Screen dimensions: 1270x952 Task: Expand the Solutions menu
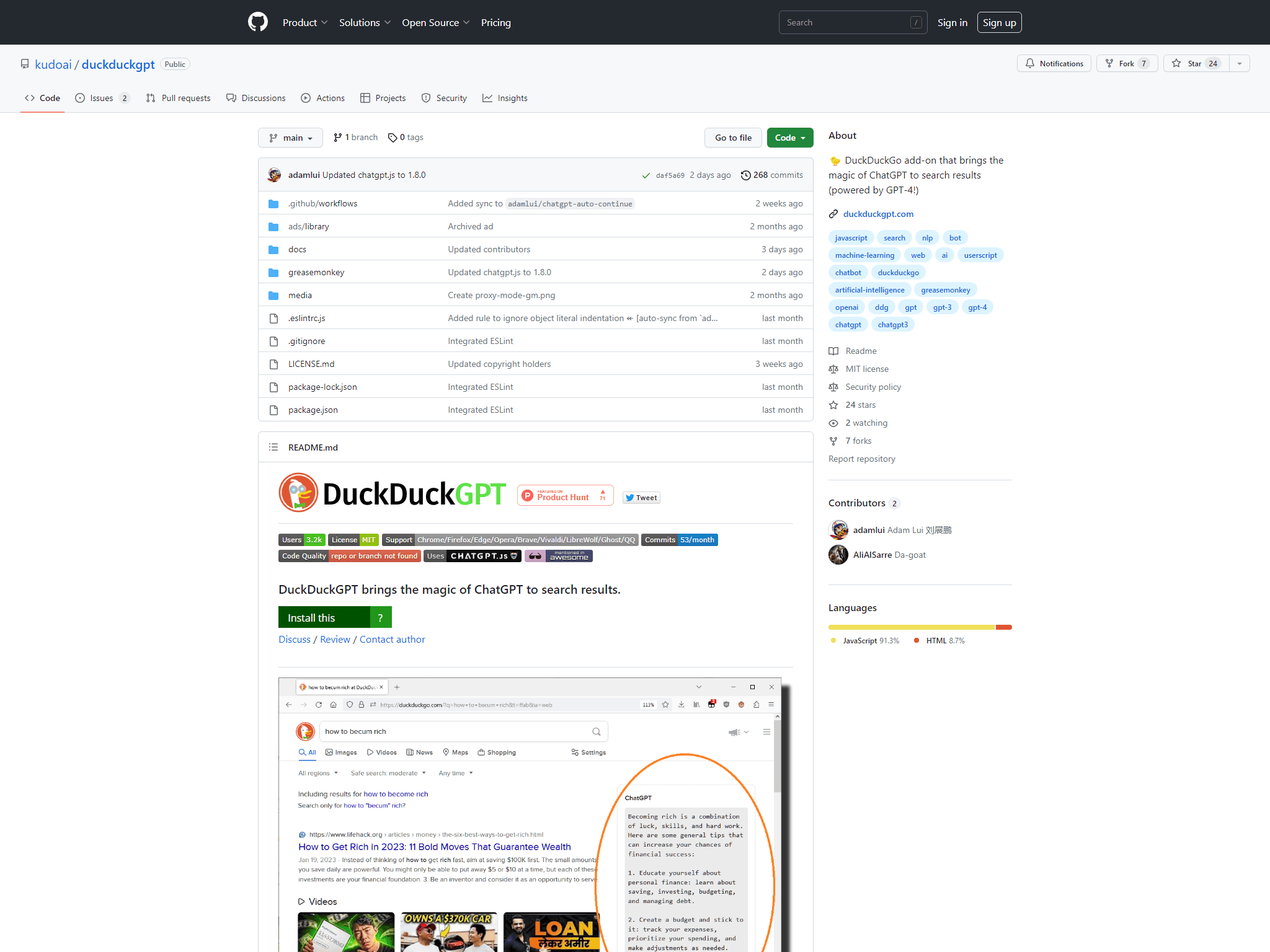point(365,22)
